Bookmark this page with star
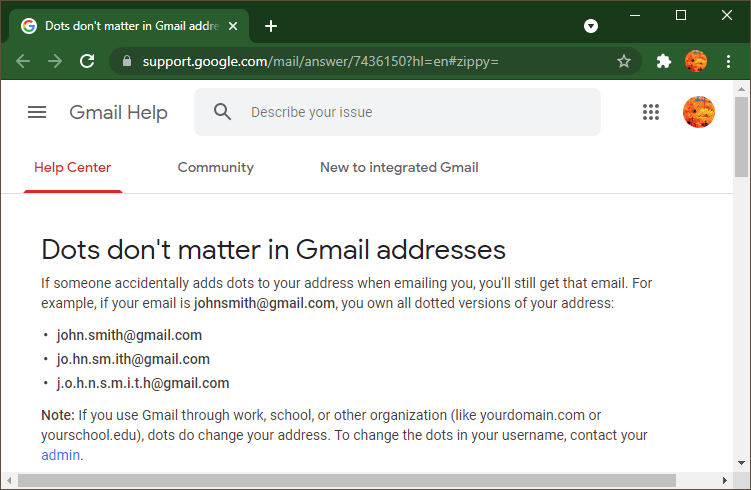 pos(624,61)
